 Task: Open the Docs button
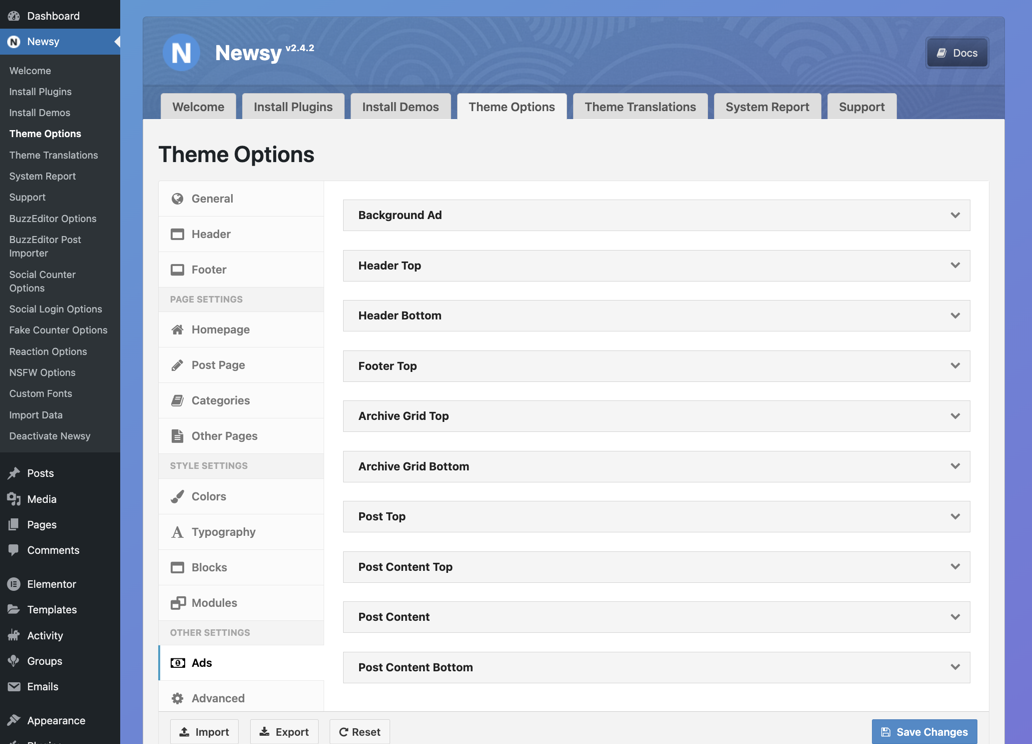click(x=957, y=53)
